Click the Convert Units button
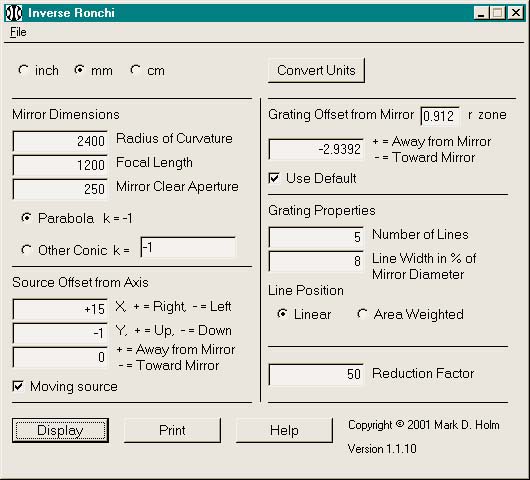This screenshot has width=530, height=480. pos(316,70)
